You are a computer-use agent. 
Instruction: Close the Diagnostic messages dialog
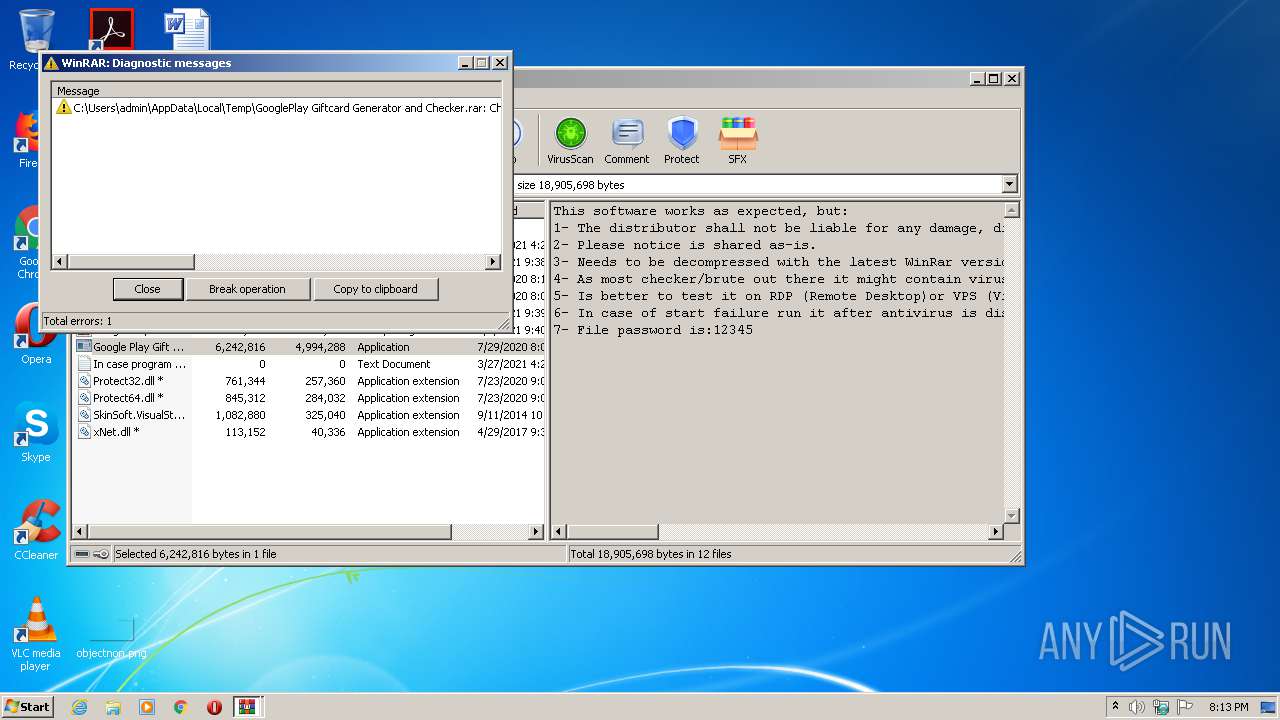tap(147, 289)
